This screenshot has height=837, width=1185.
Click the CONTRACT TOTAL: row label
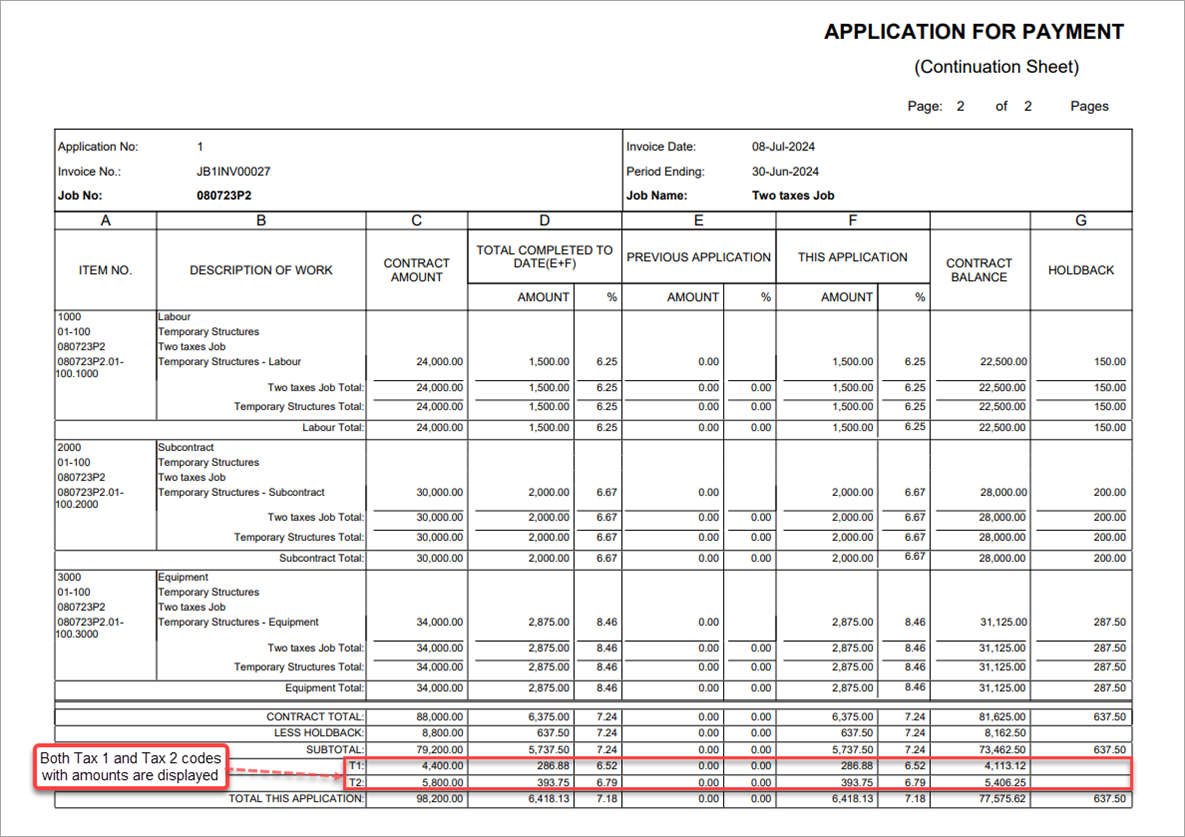click(x=315, y=717)
